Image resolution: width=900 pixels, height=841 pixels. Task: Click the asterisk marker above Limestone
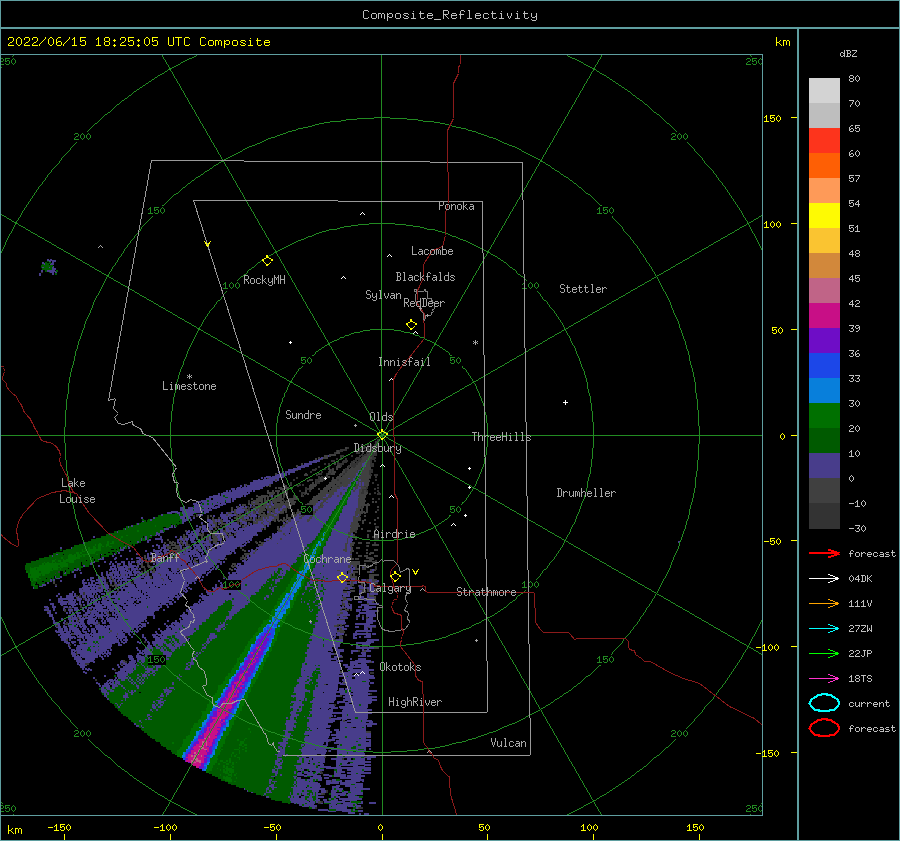189,377
